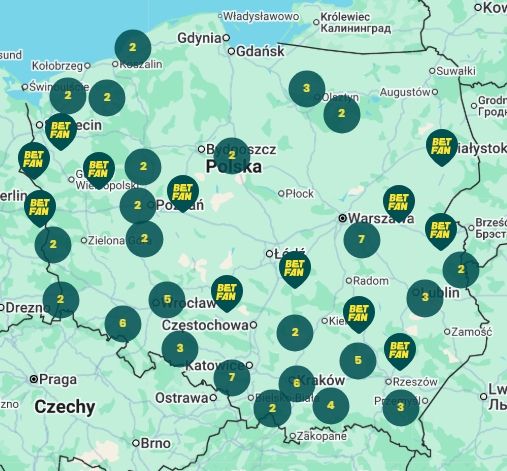Select the BetFan marker by Szczecin

click(61, 131)
